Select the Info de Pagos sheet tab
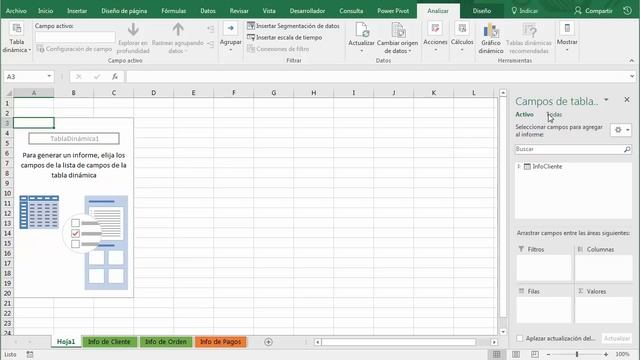 point(220,342)
